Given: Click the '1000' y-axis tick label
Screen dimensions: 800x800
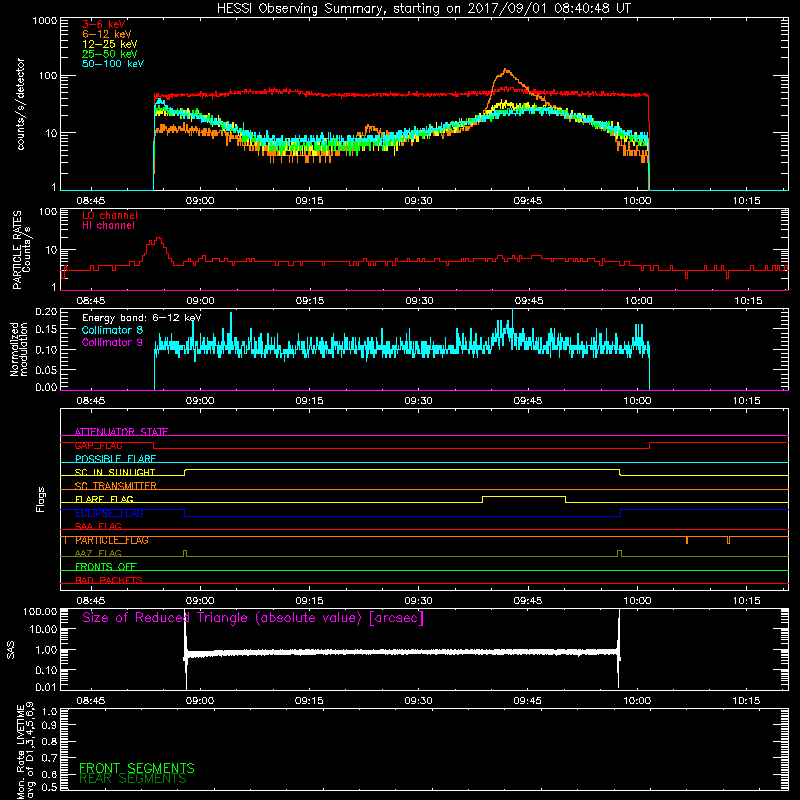Looking at the screenshot, I should pyautogui.click(x=45, y=21).
